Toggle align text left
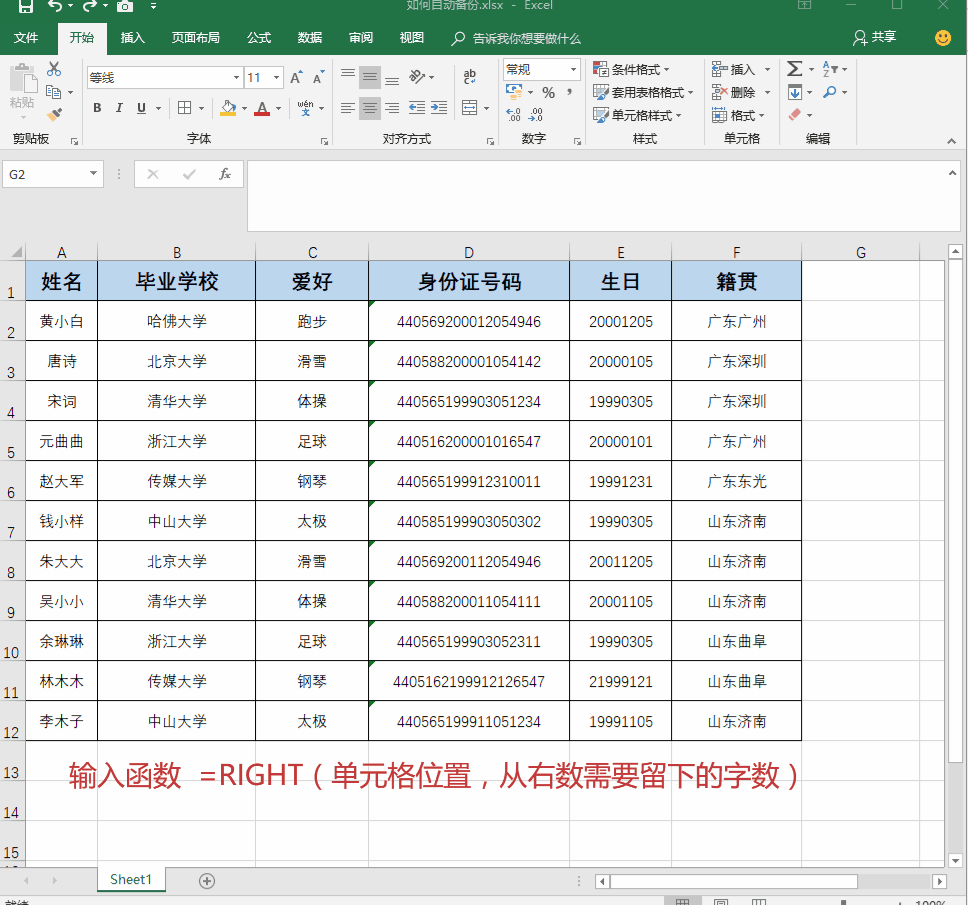The width and height of the screenshot is (968, 905). [x=348, y=108]
